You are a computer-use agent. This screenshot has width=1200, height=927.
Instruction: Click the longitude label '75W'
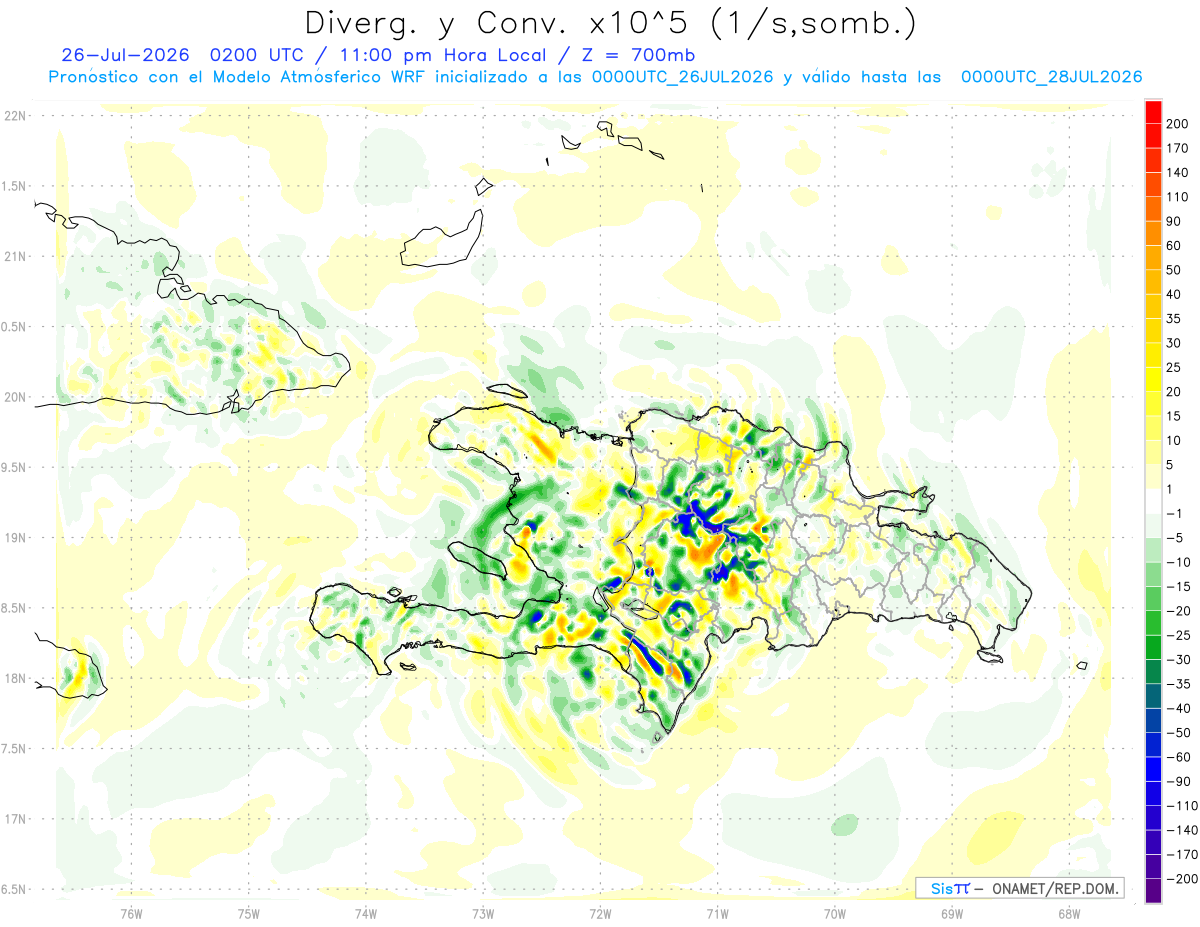click(x=248, y=913)
